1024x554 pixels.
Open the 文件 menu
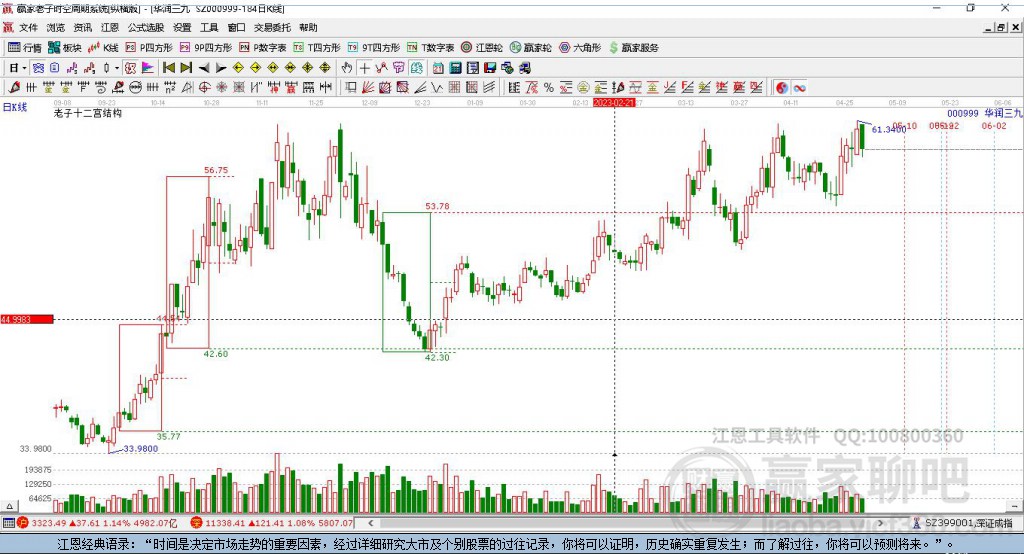(29, 27)
